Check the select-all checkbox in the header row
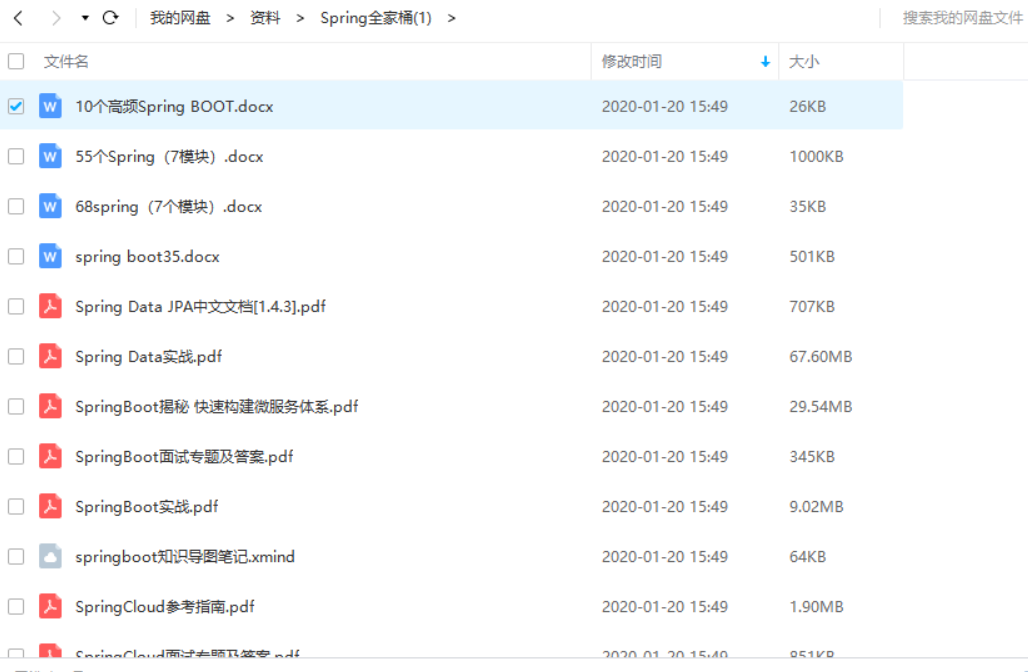This screenshot has height=672, width=1028. (15, 61)
